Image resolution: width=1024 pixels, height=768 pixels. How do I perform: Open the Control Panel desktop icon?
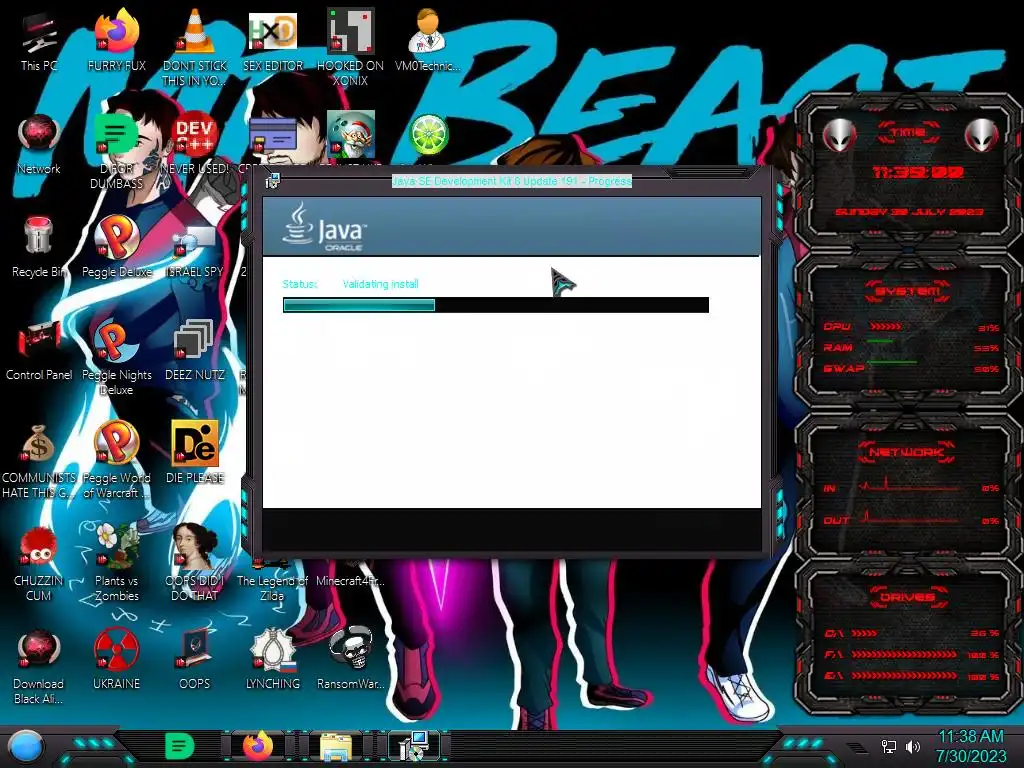(x=39, y=341)
